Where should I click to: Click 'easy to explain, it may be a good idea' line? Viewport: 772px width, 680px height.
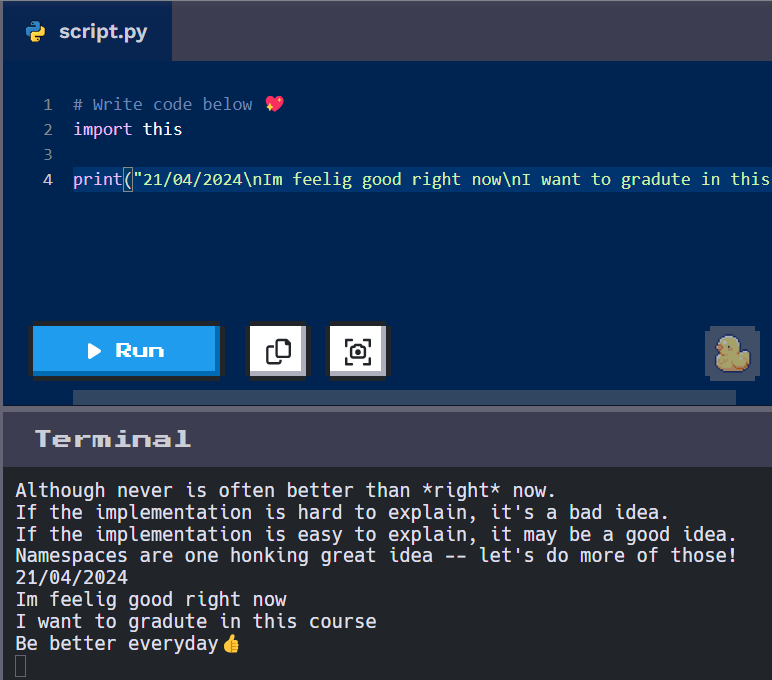pyautogui.click(x=376, y=535)
